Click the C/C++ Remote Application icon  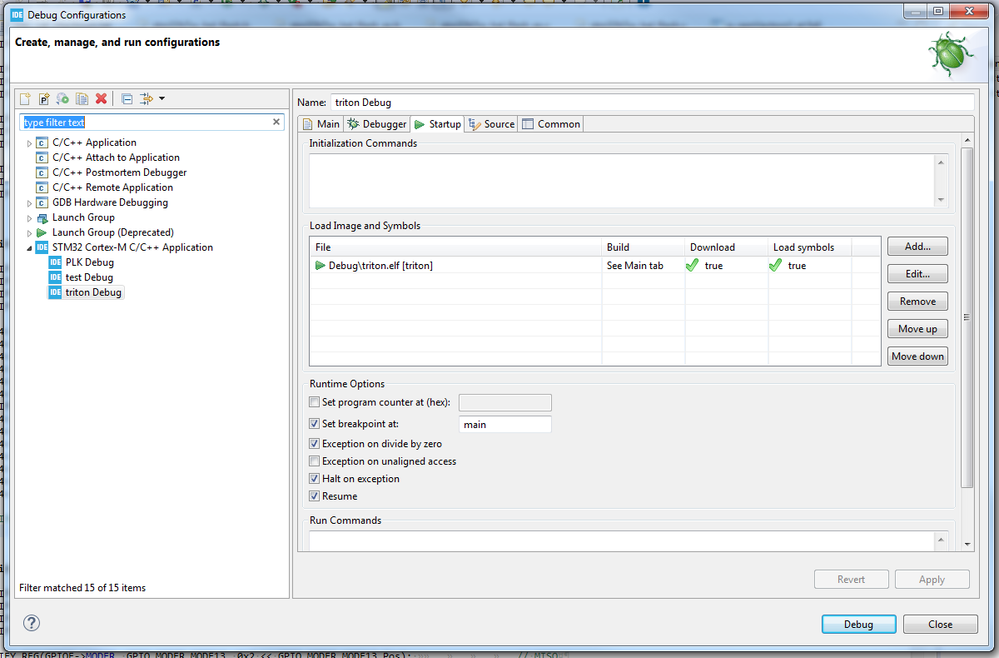(x=41, y=187)
